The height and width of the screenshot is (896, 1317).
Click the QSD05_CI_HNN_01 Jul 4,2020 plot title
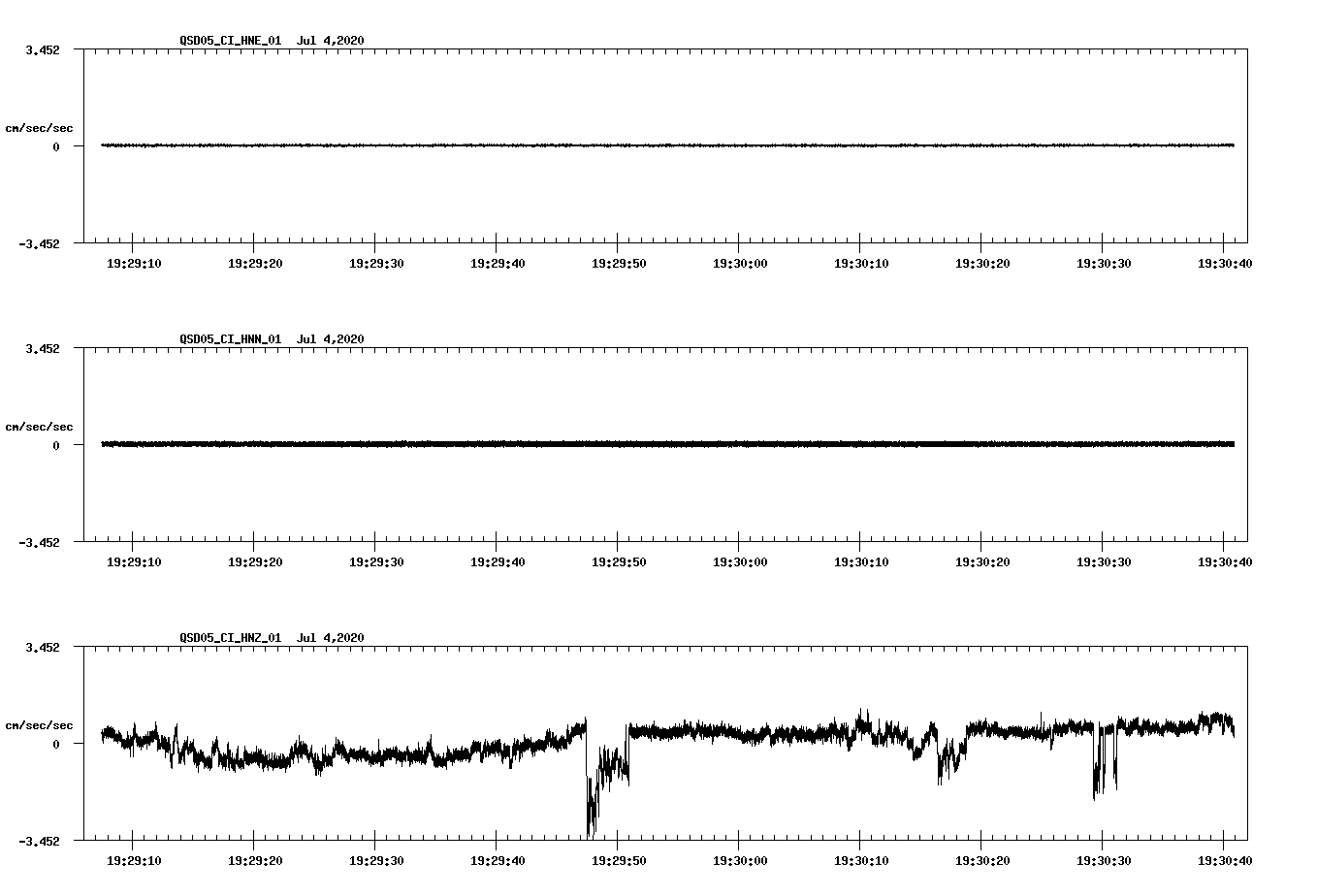click(x=272, y=339)
